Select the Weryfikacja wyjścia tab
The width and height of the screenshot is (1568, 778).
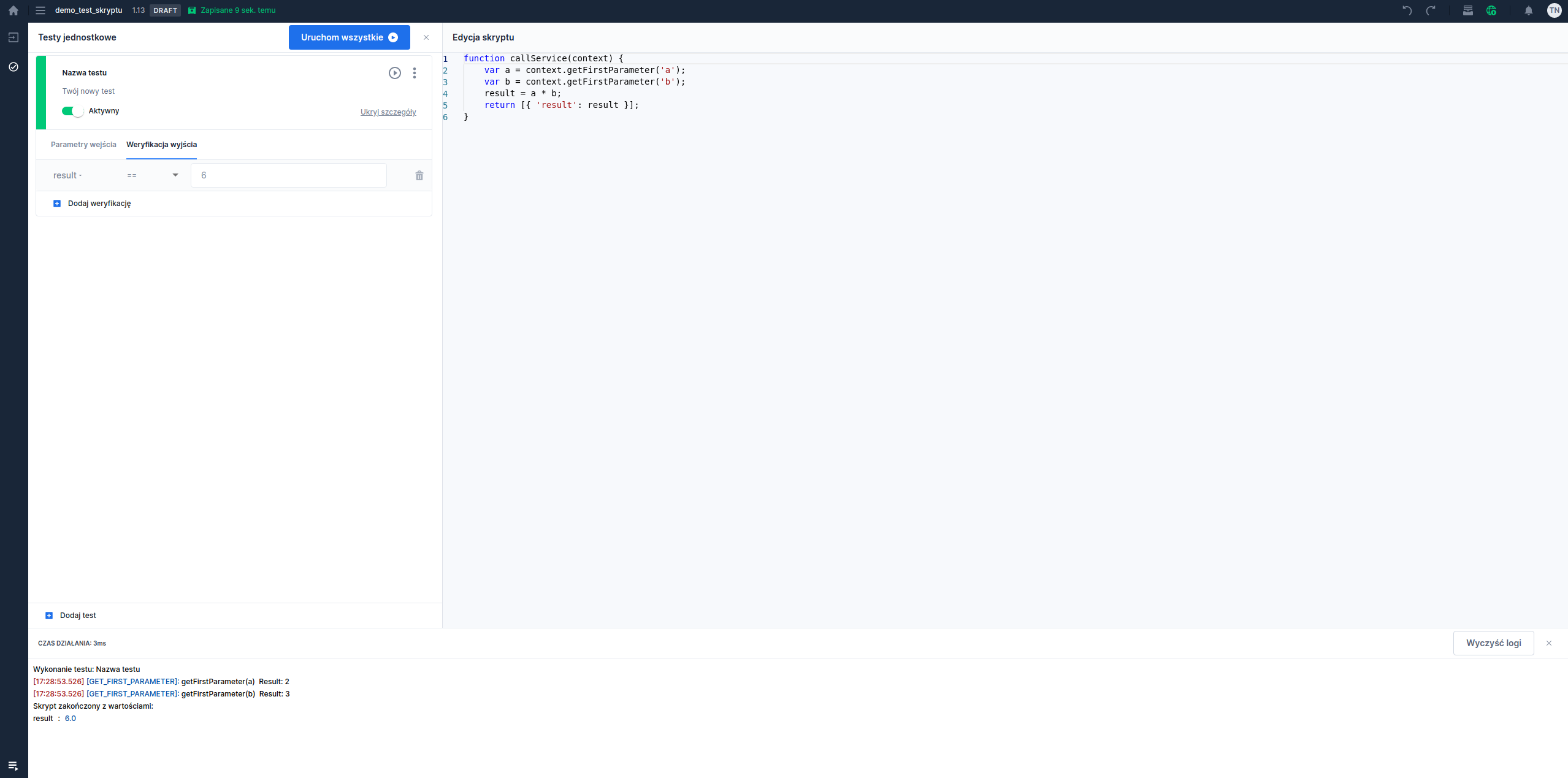pos(161,145)
